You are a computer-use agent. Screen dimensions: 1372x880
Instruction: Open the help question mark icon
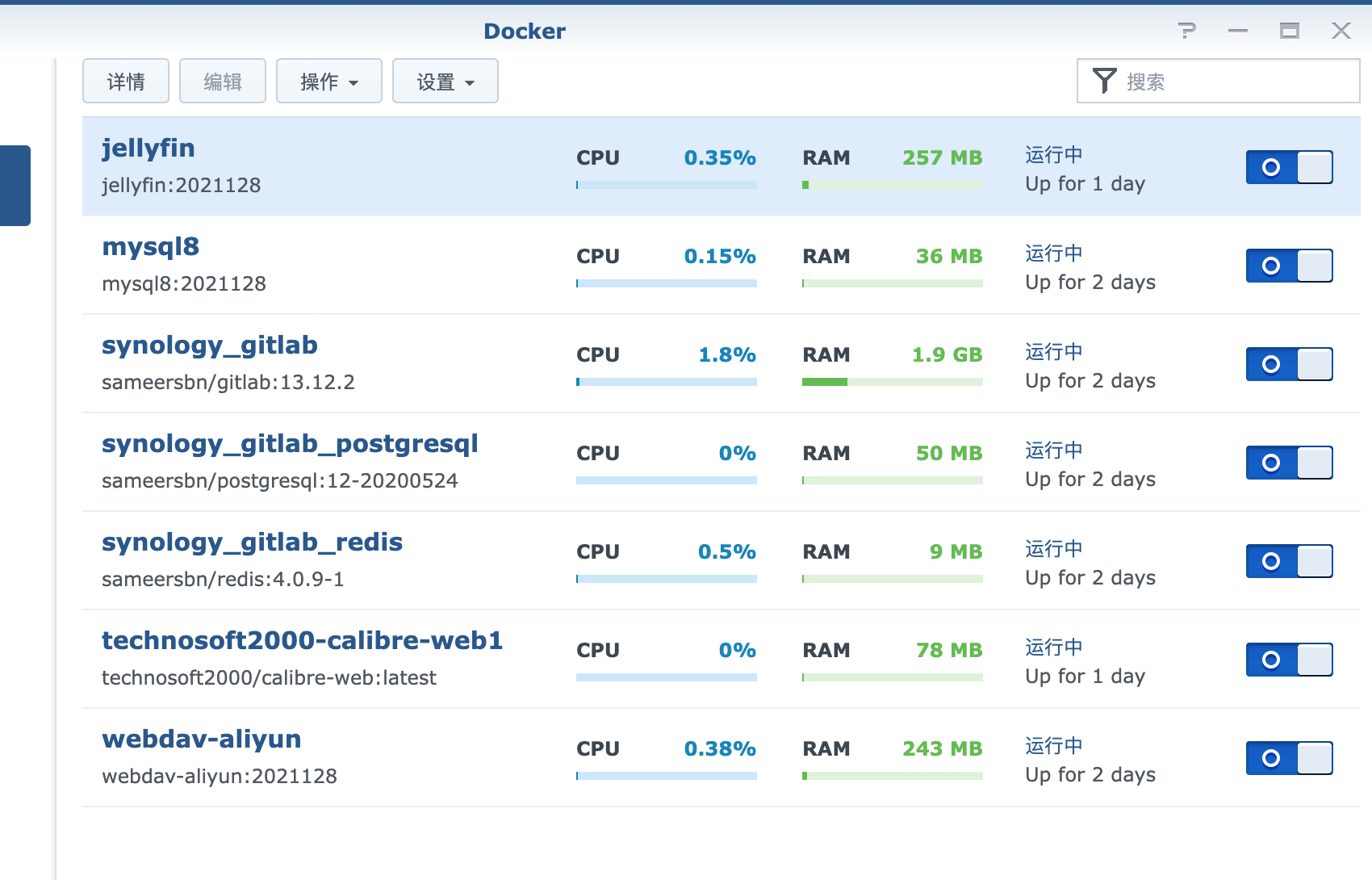1186,31
